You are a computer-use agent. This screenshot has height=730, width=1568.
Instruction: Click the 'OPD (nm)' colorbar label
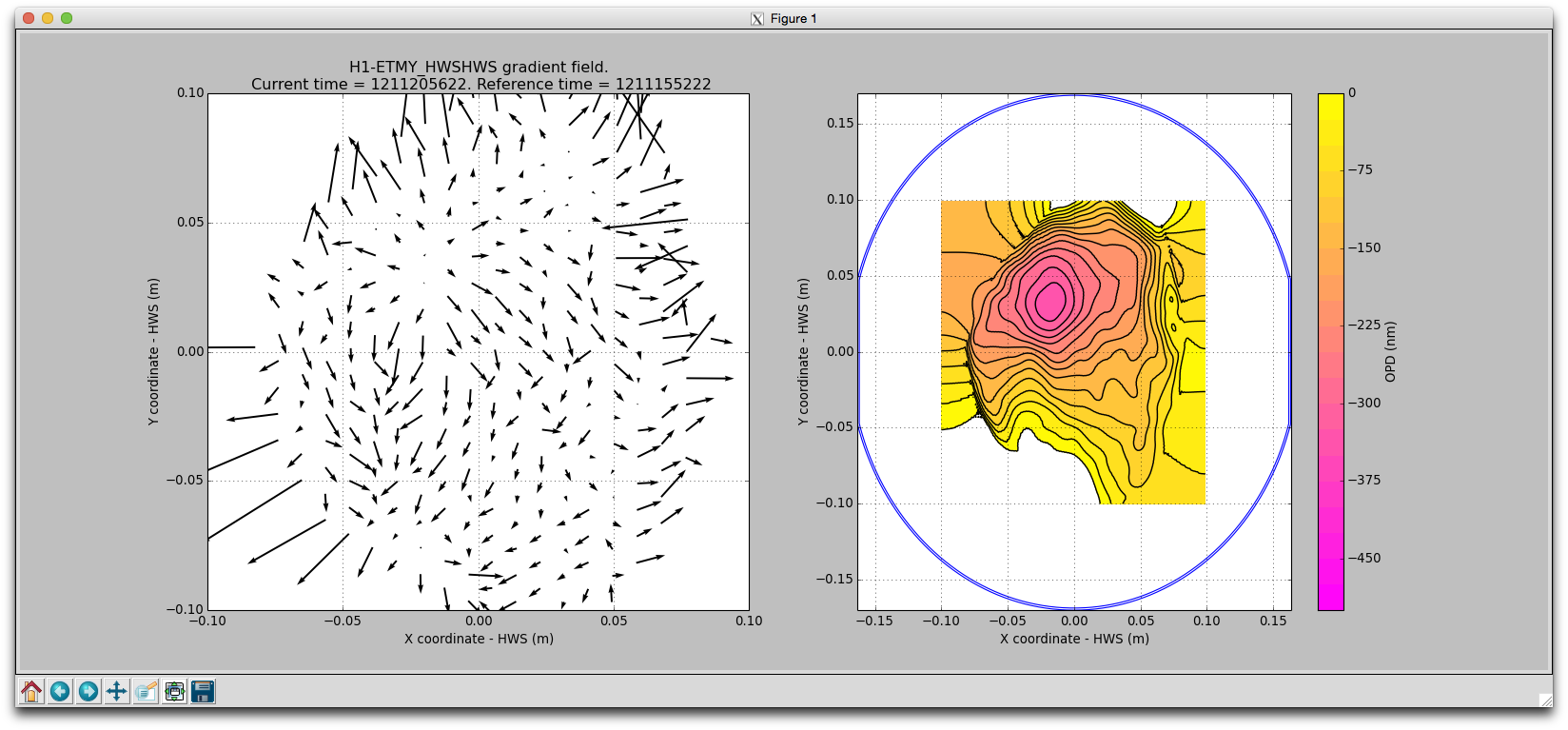tap(1390, 351)
